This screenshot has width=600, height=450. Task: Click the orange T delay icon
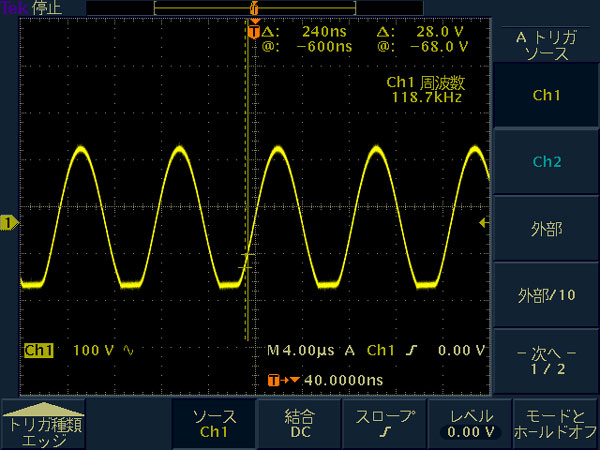point(278,380)
